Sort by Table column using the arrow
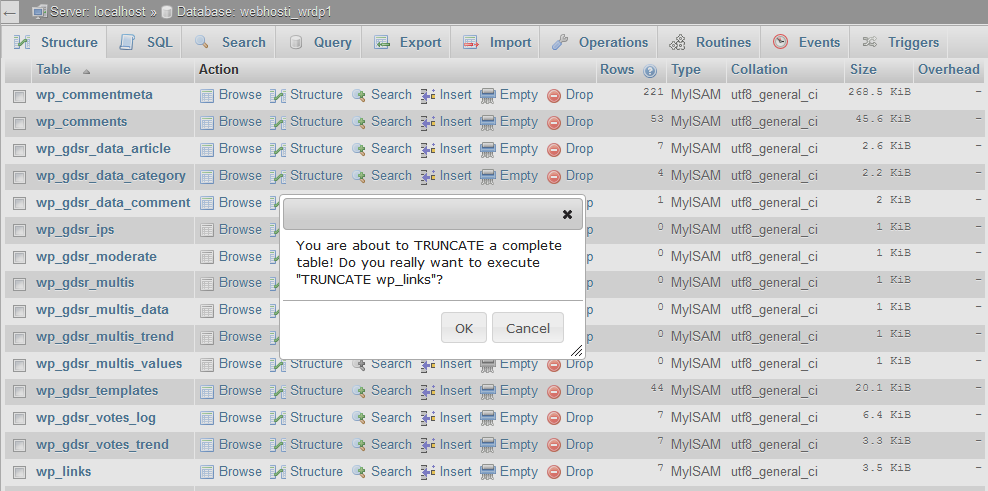The width and height of the screenshot is (988, 491). [x=85, y=71]
